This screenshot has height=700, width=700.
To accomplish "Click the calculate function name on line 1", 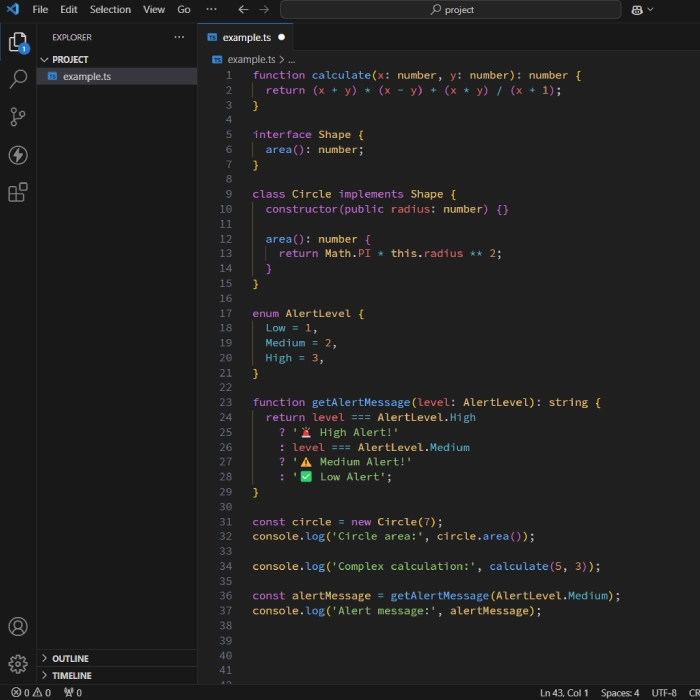I will point(341,75).
